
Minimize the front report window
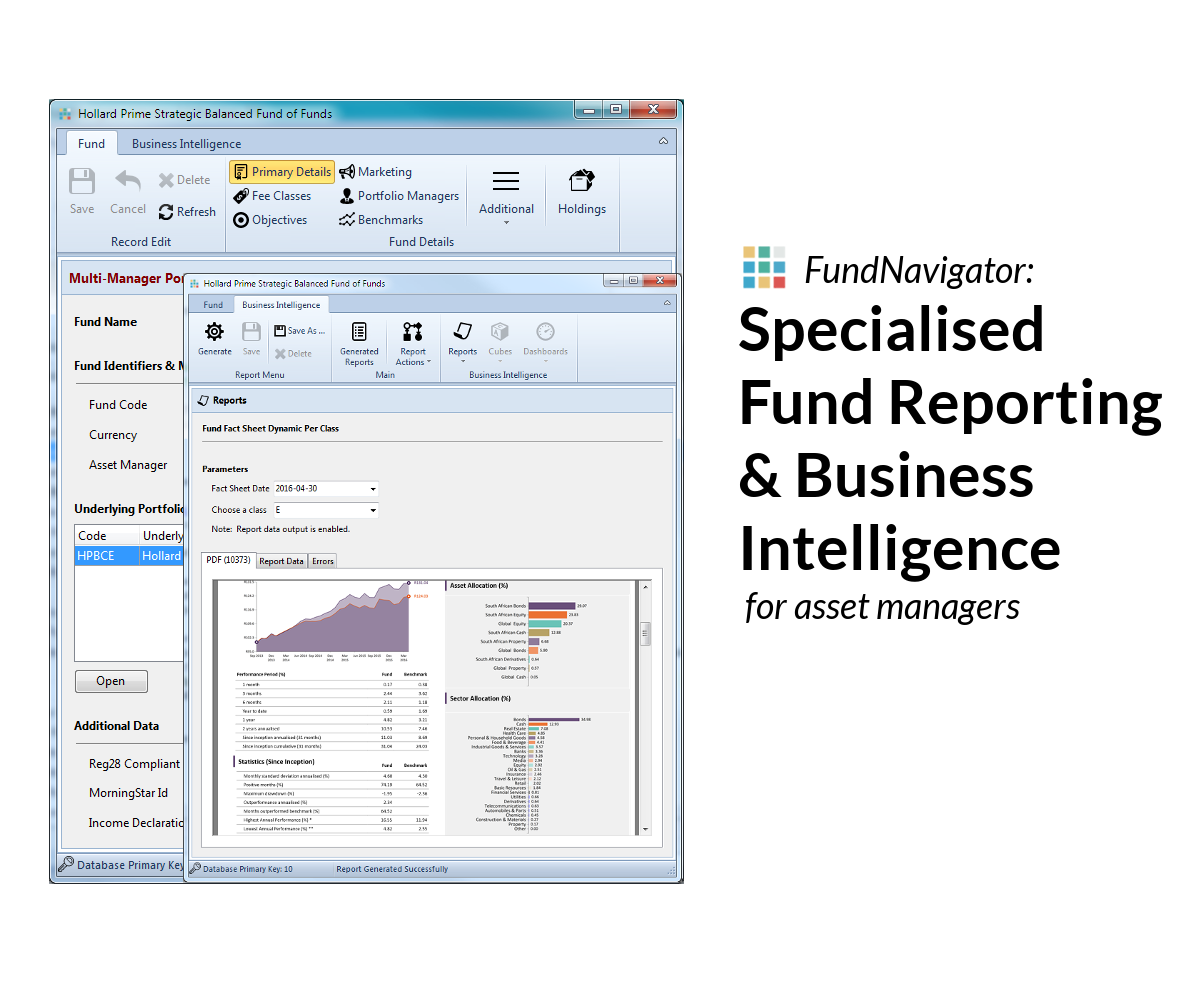point(613,281)
